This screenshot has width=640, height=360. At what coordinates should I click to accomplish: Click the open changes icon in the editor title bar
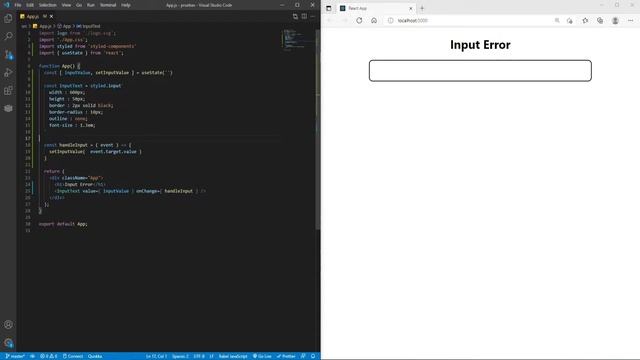[295, 16]
